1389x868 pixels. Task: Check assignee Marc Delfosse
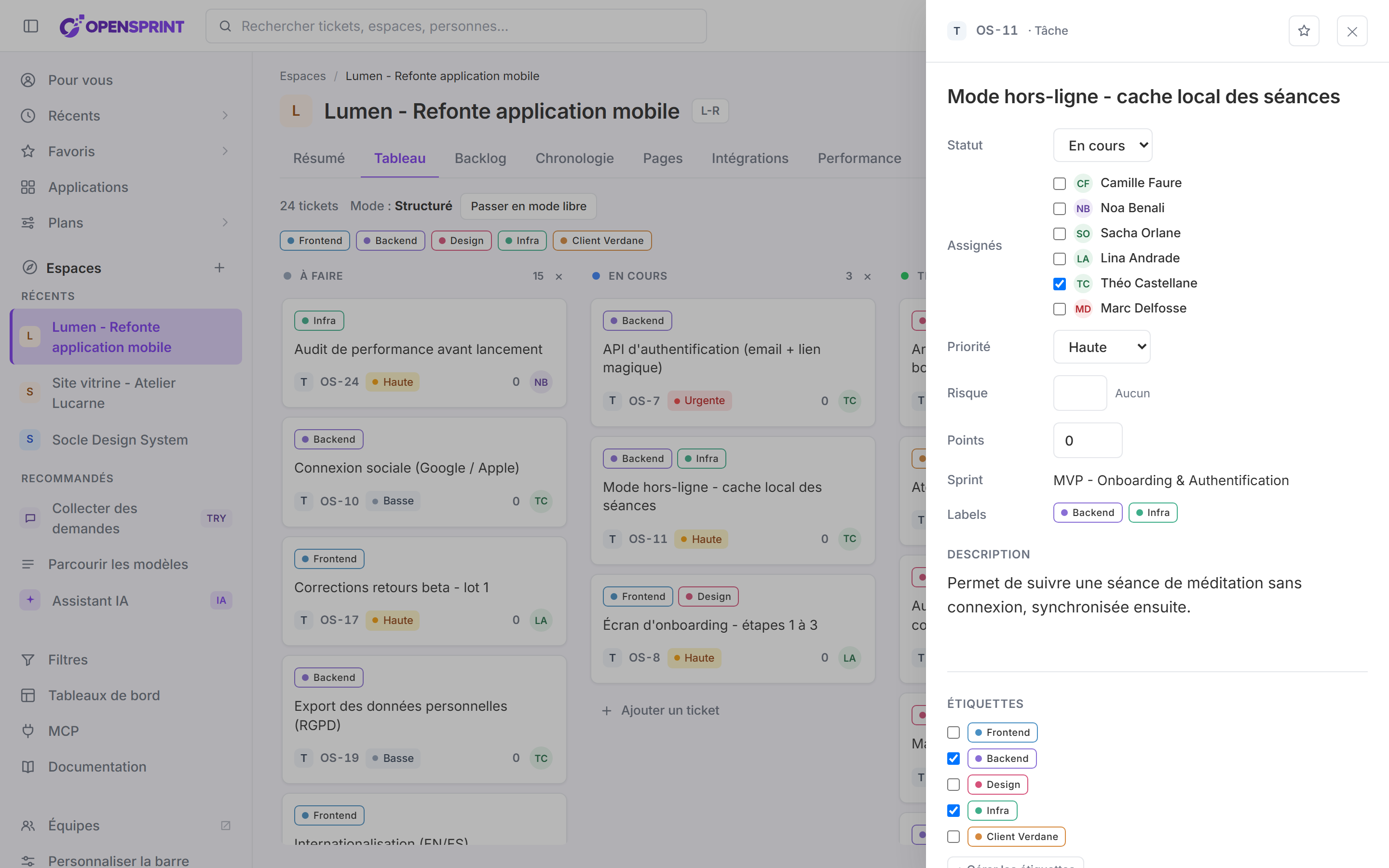pos(1060,310)
